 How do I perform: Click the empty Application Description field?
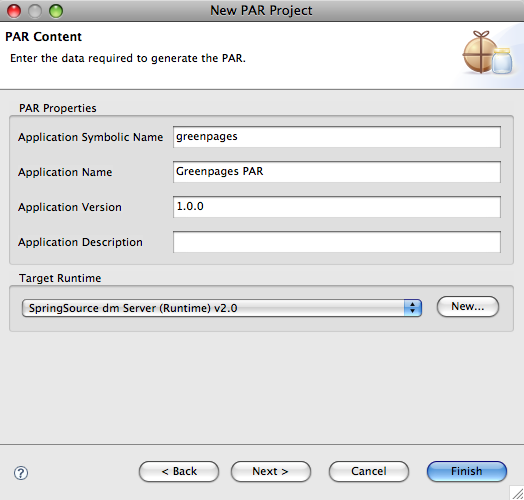tap(337, 242)
